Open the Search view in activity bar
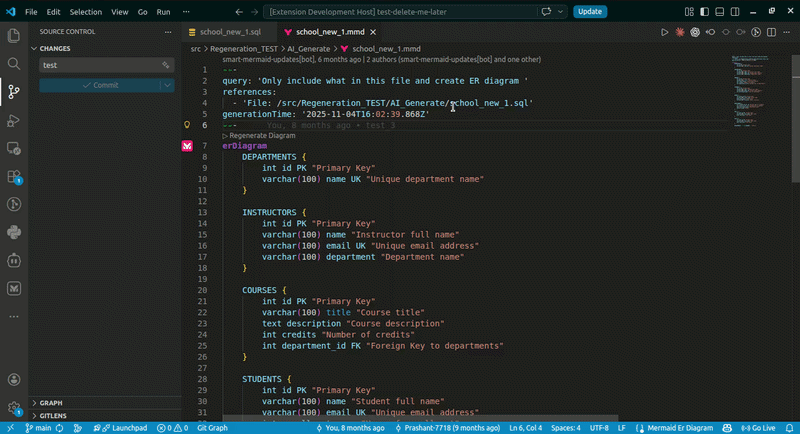Screen dimensions: 800x434 14,63
